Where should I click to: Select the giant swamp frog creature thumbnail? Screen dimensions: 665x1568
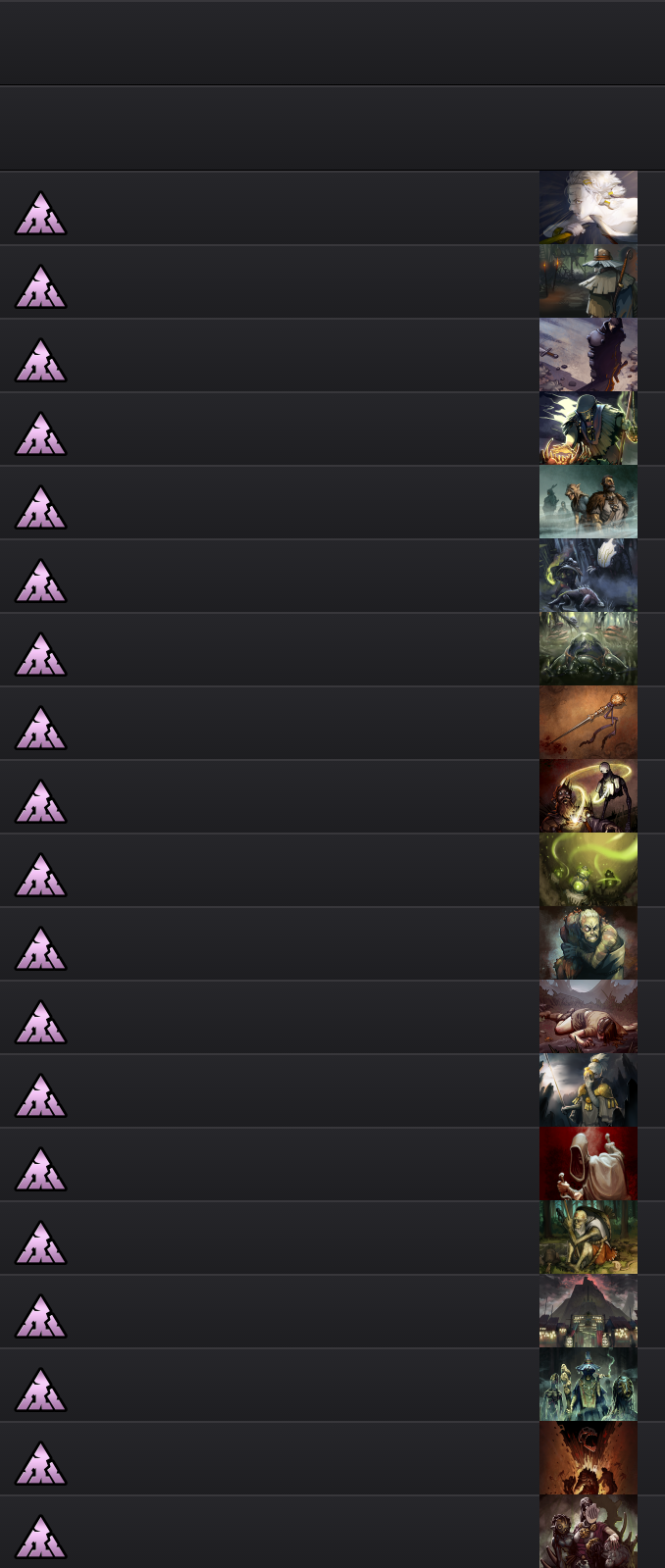click(x=588, y=649)
